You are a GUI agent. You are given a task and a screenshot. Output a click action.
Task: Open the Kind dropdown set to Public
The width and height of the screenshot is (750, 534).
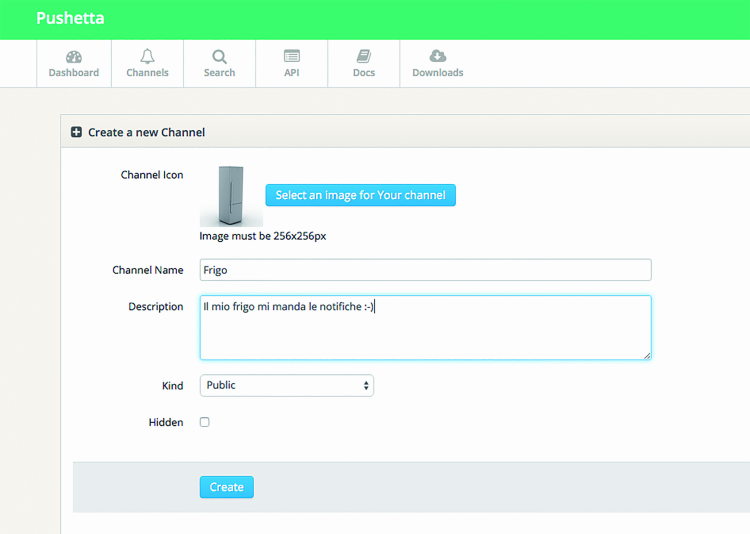pyautogui.click(x=287, y=385)
